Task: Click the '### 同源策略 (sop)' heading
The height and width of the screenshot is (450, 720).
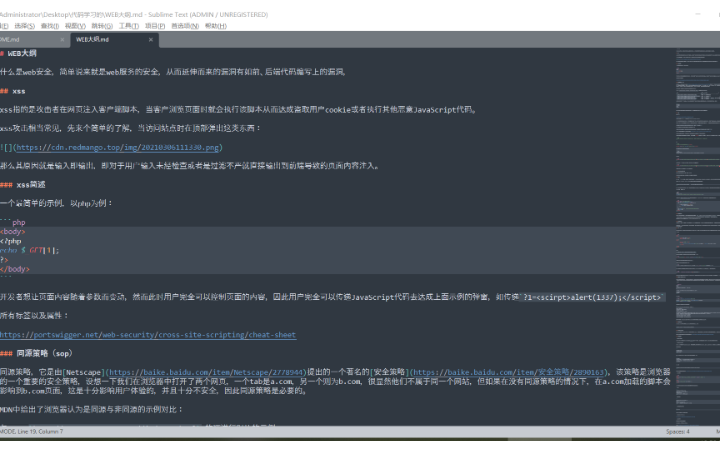Action: [x=37, y=354]
